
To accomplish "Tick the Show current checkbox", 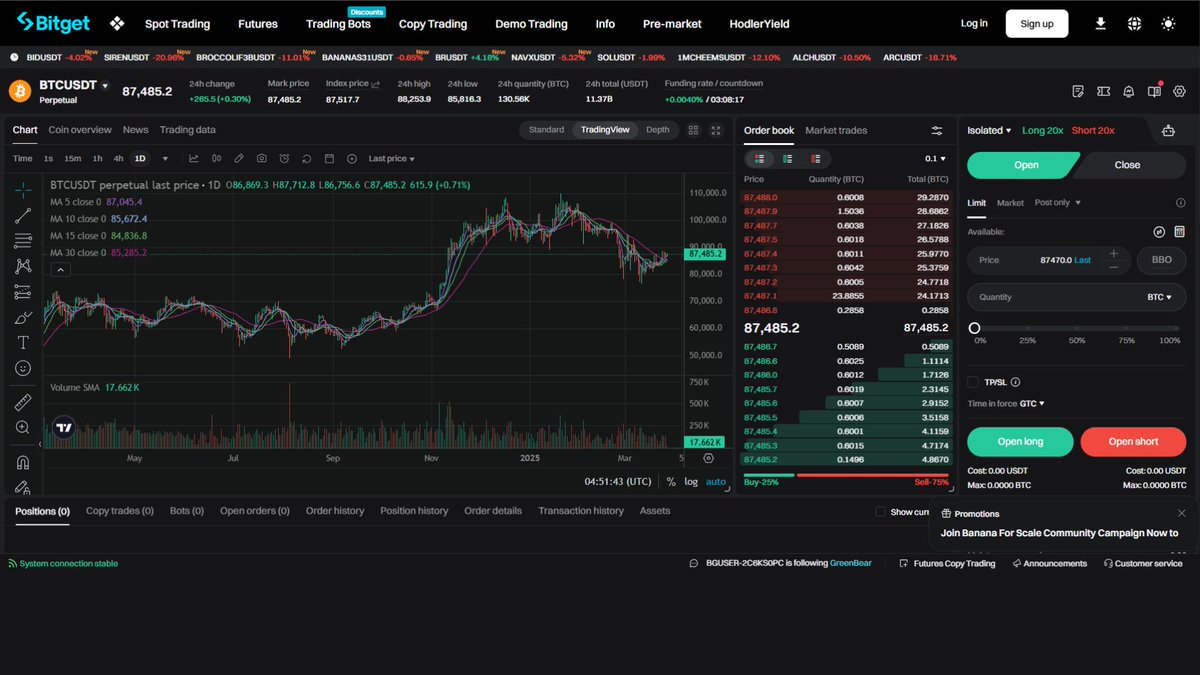I will (x=880, y=512).
